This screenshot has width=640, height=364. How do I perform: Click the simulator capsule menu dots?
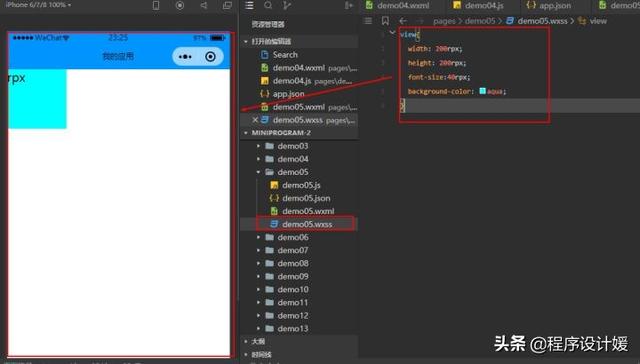click(185, 57)
